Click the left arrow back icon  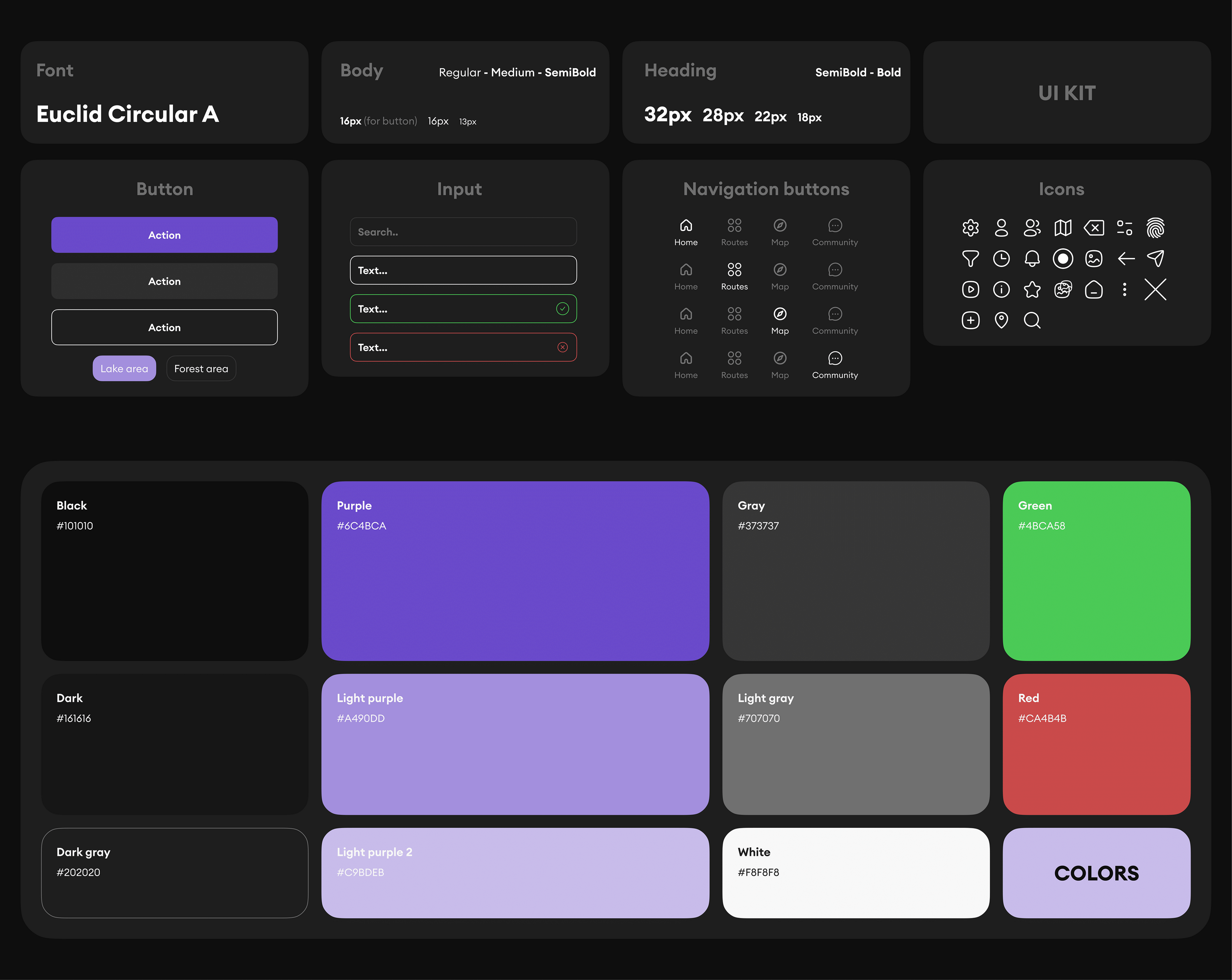click(1126, 258)
